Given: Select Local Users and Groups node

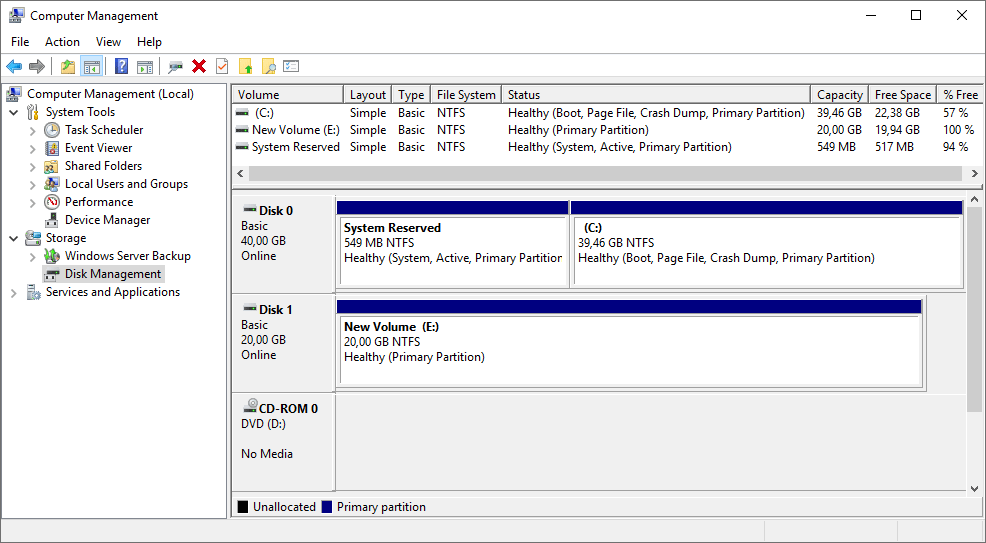Looking at the screenshot, I should 126,184.
